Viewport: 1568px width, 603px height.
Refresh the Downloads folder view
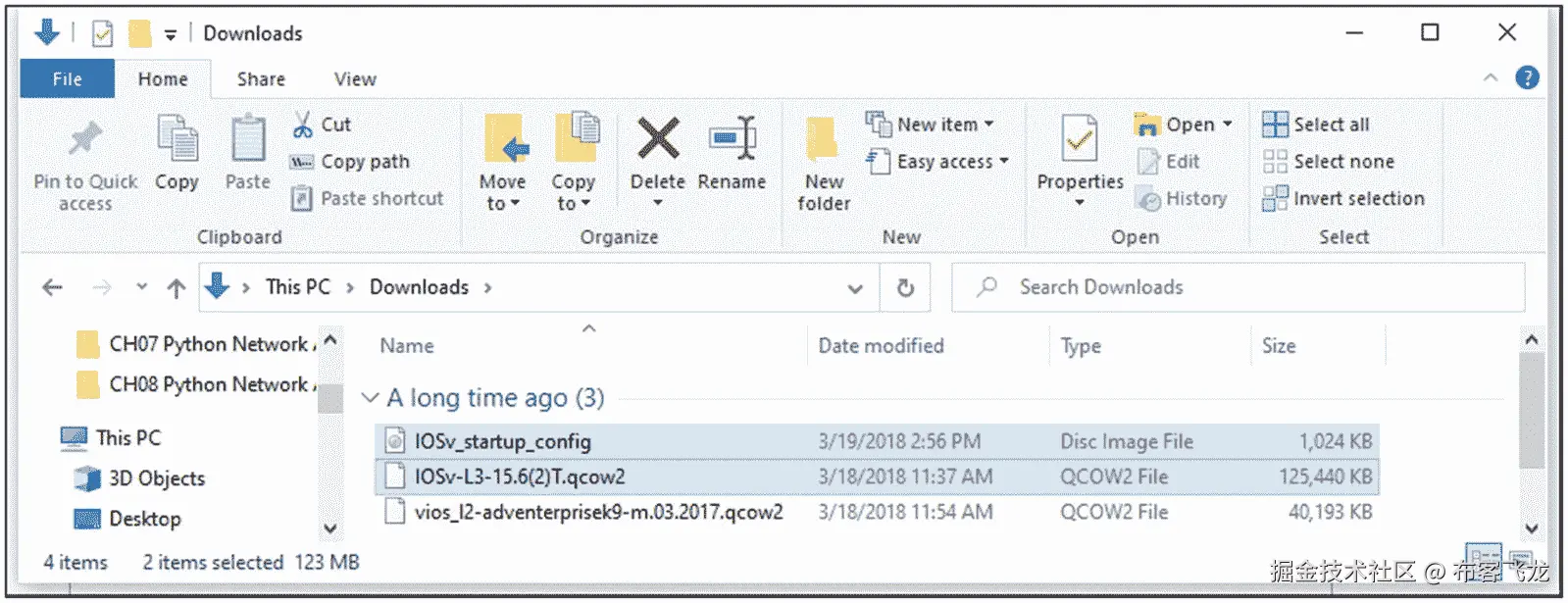905,287
